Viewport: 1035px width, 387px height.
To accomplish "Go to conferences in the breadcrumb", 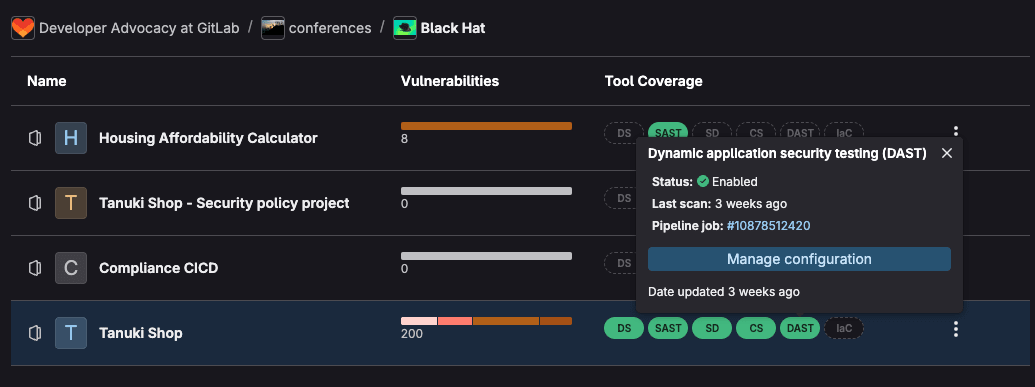I will (330, 28).
